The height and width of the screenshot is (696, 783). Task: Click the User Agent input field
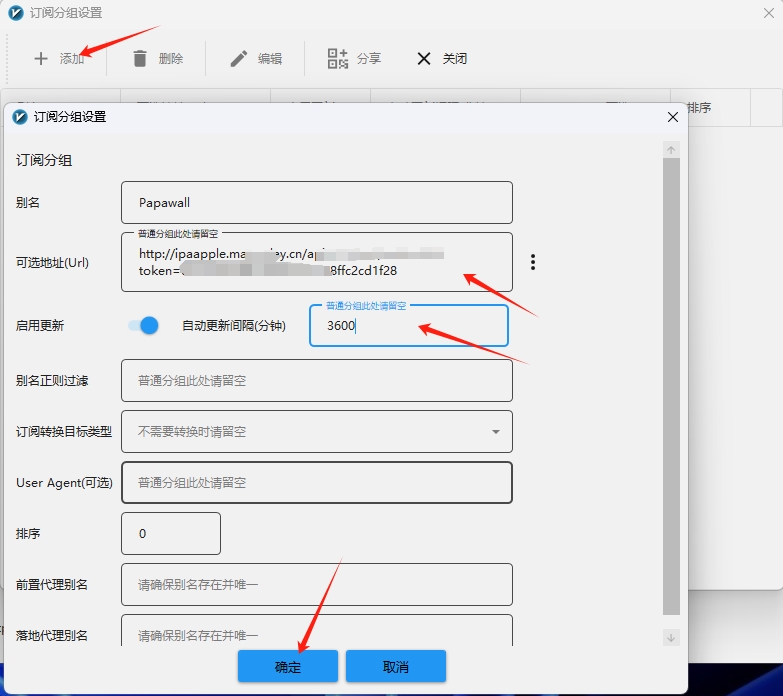tap(316, 482)
